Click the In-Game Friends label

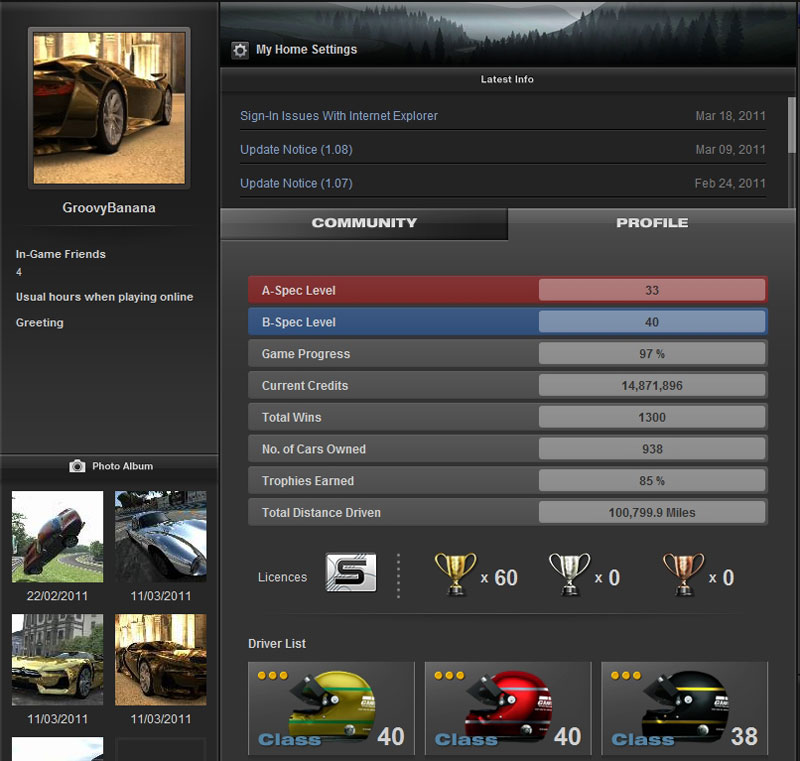pos(61,254)
